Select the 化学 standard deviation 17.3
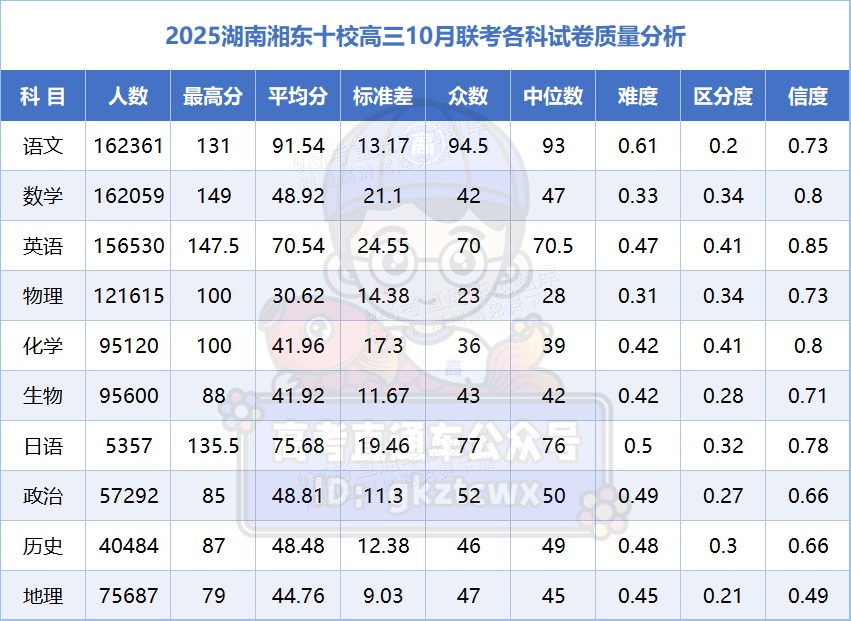Screen dimensions: 851x621 pyautogui.click(x=383, y=346)
